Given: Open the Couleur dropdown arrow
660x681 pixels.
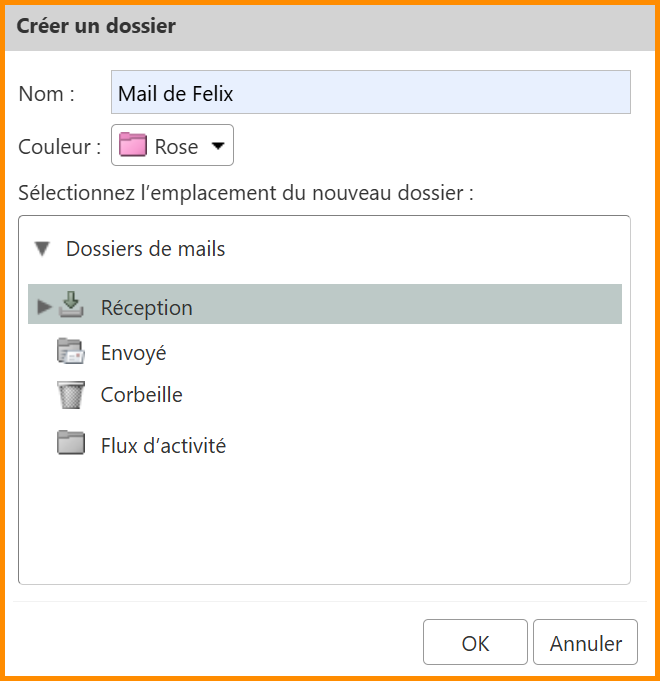Looking at the screenshot, I should click(x=218, y=146).
